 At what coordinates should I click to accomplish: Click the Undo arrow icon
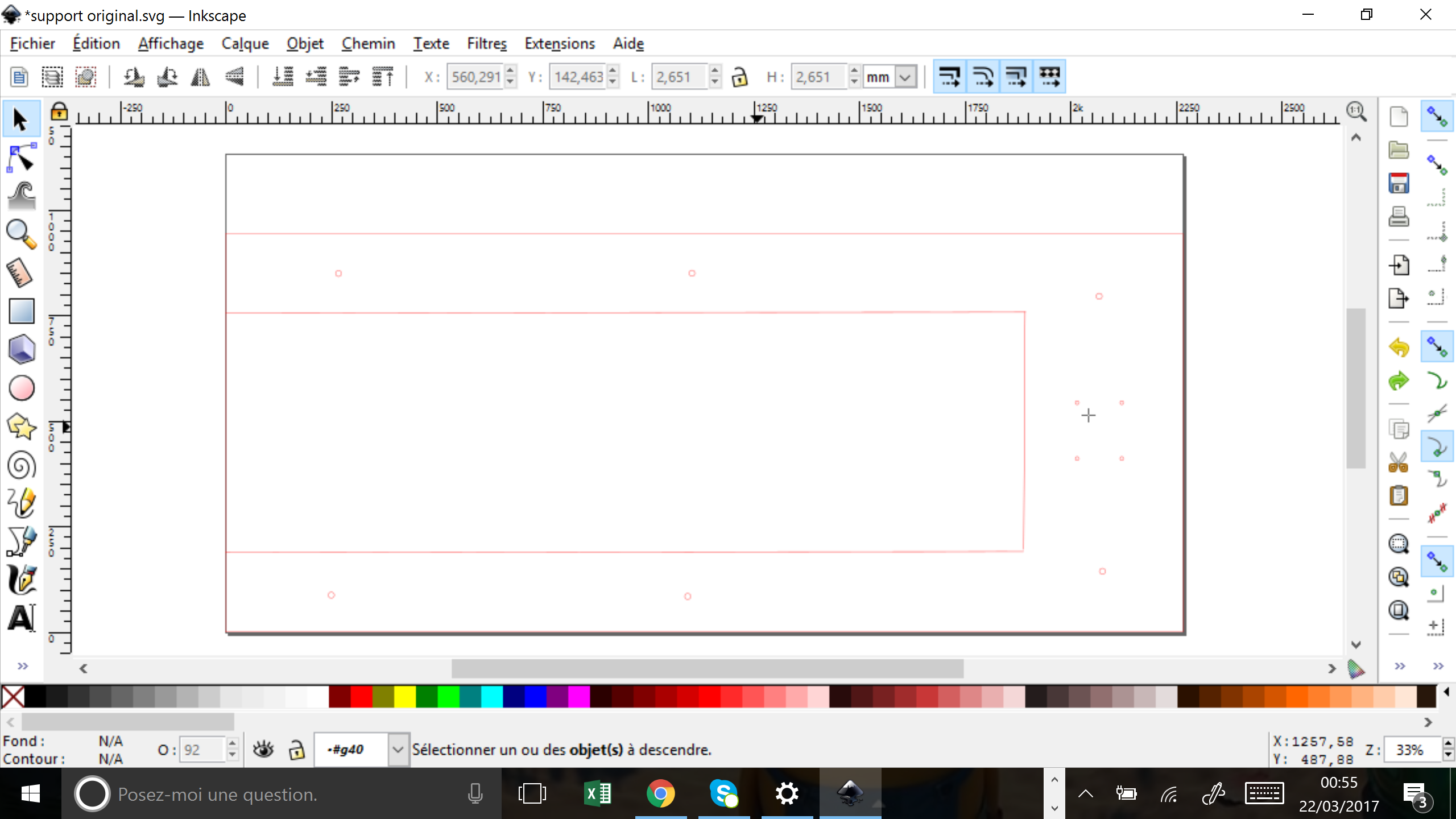[1399, 347]
